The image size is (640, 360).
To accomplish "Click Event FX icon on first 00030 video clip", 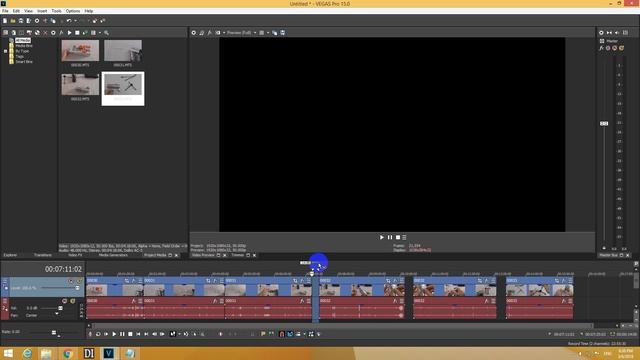I will [x=133, y=281].
